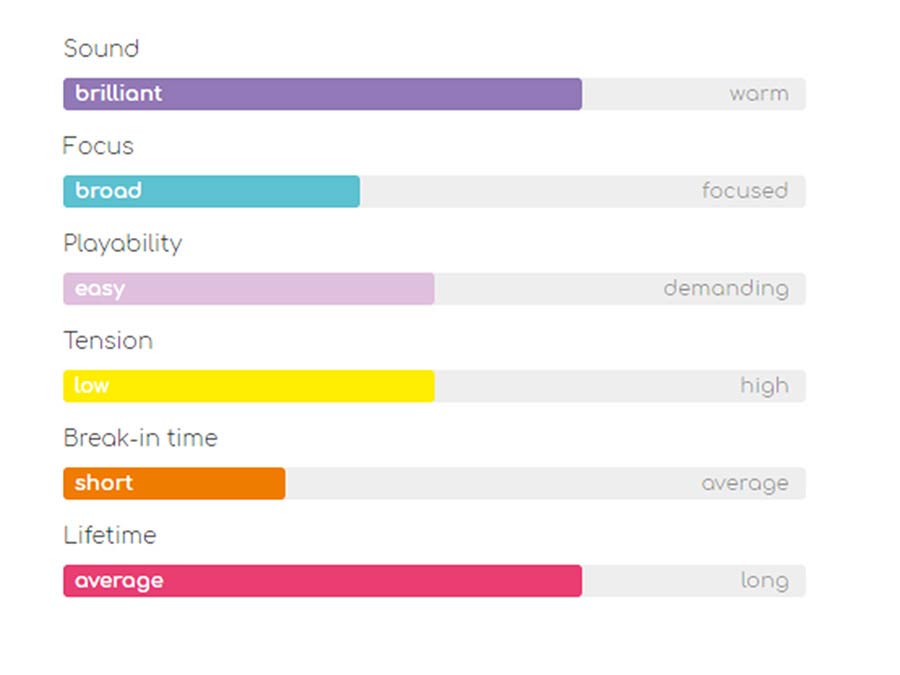Select the 'short' label on orange bar
Viewport: 900px width, 675px height.
point(104,483)
